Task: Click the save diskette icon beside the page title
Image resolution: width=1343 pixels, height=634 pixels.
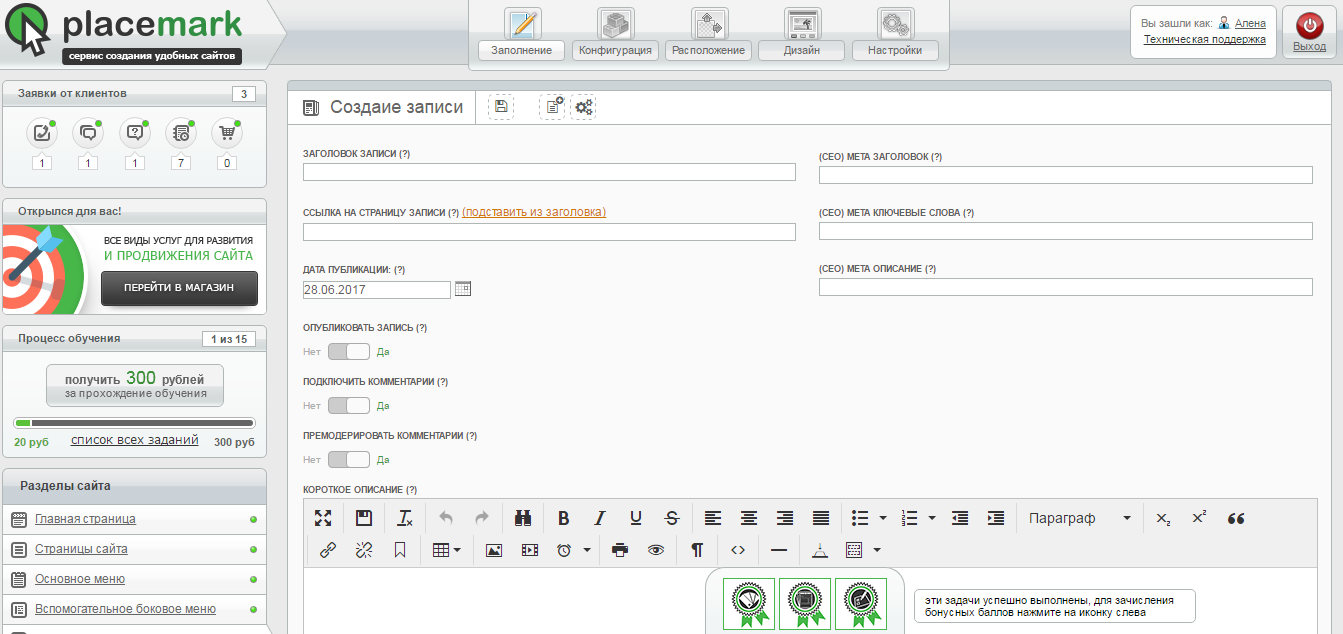Action: click(501, 107)
